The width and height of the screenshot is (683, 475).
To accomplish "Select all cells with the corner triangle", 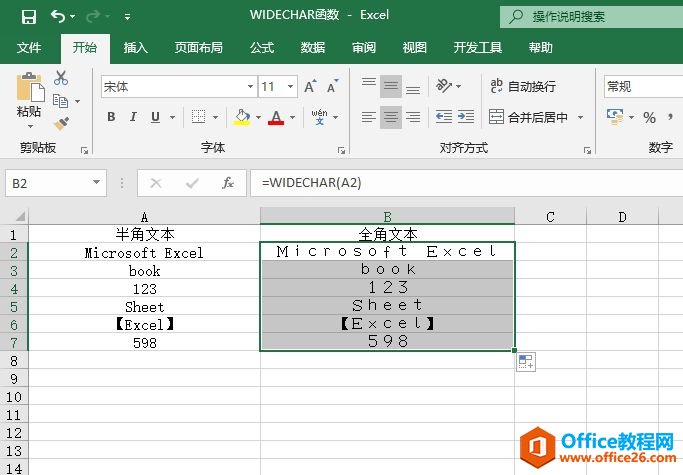I will pos(20,216).
